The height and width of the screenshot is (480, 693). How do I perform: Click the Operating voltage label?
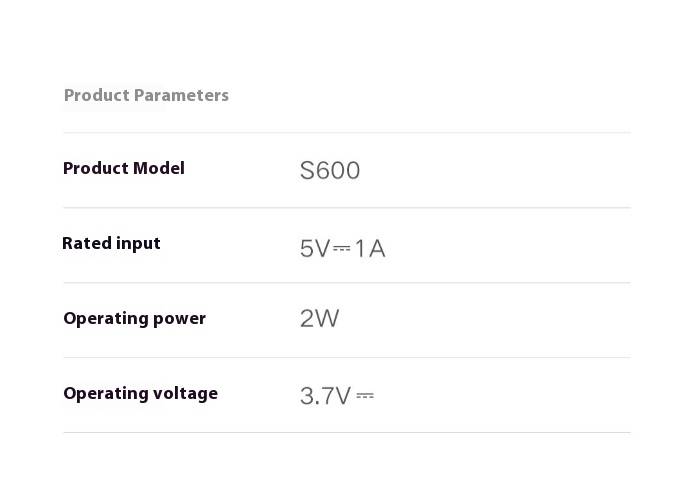coord(141,394)
